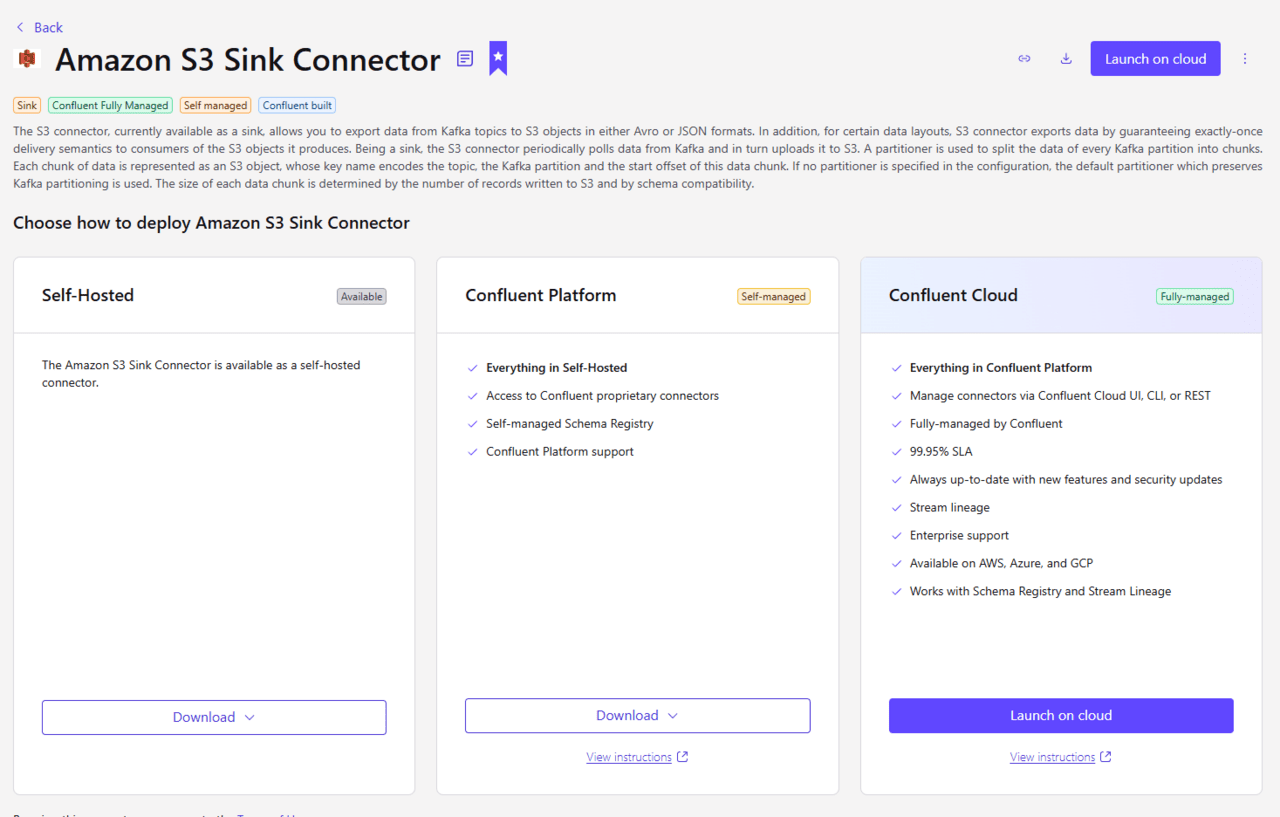Click the Amazon S3 connector logo icon

tap(27, 59)
